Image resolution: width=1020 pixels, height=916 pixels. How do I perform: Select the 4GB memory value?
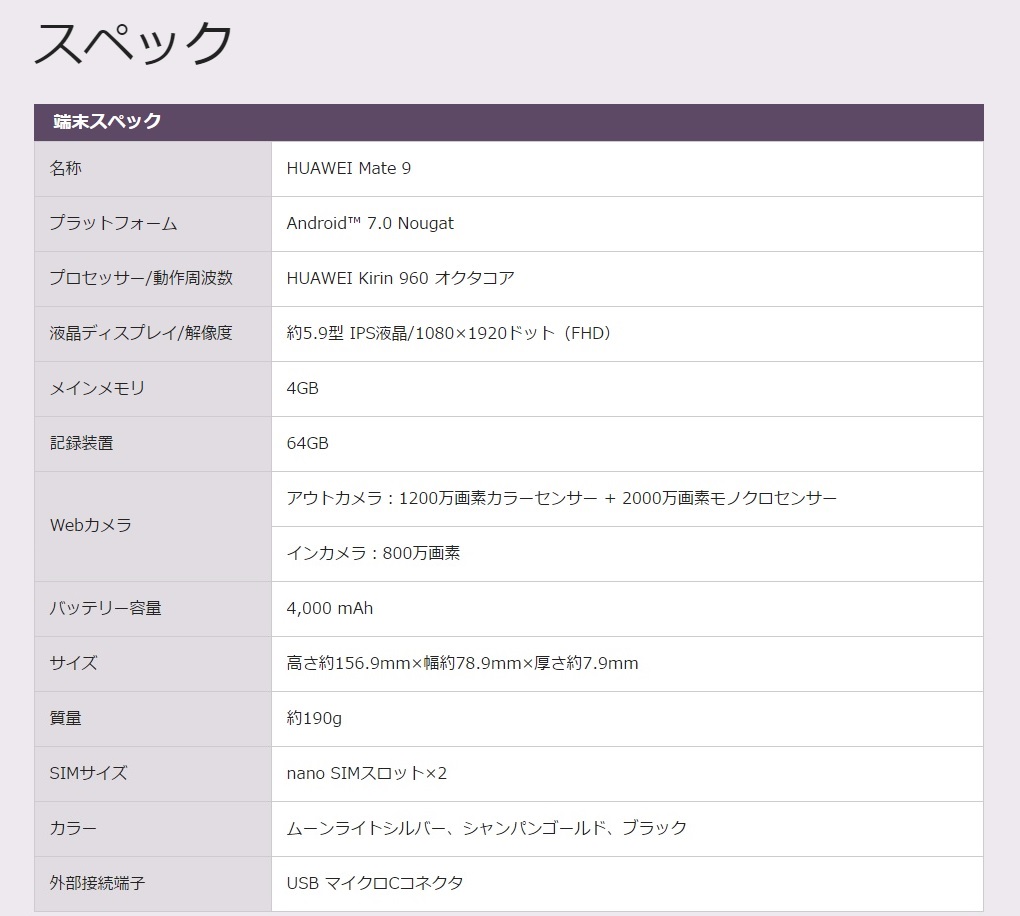302,388
